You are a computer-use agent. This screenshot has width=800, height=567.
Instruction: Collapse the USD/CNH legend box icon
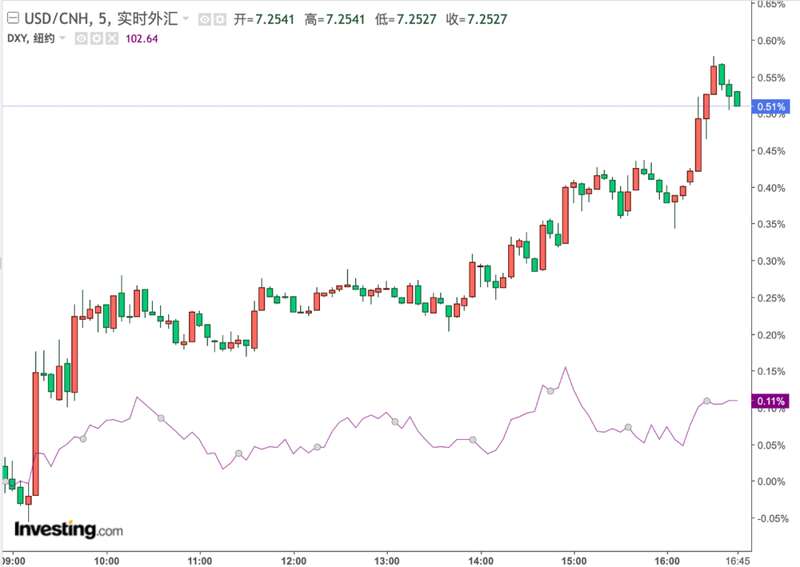[10, 18]
